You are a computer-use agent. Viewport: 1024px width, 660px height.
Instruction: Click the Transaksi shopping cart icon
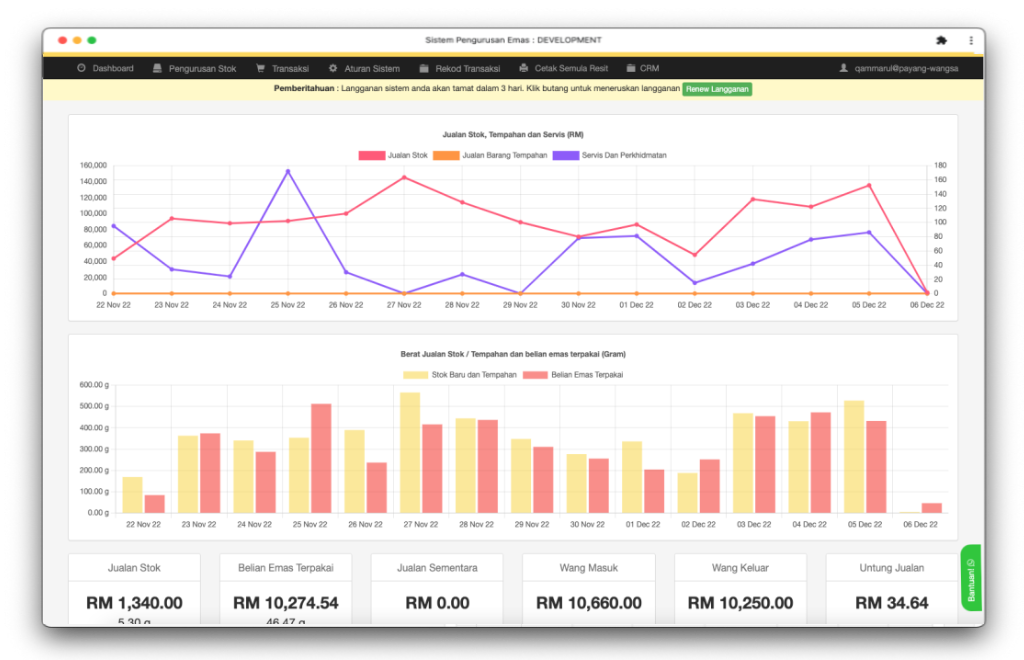pyautogui.click(x=261, y=69)
